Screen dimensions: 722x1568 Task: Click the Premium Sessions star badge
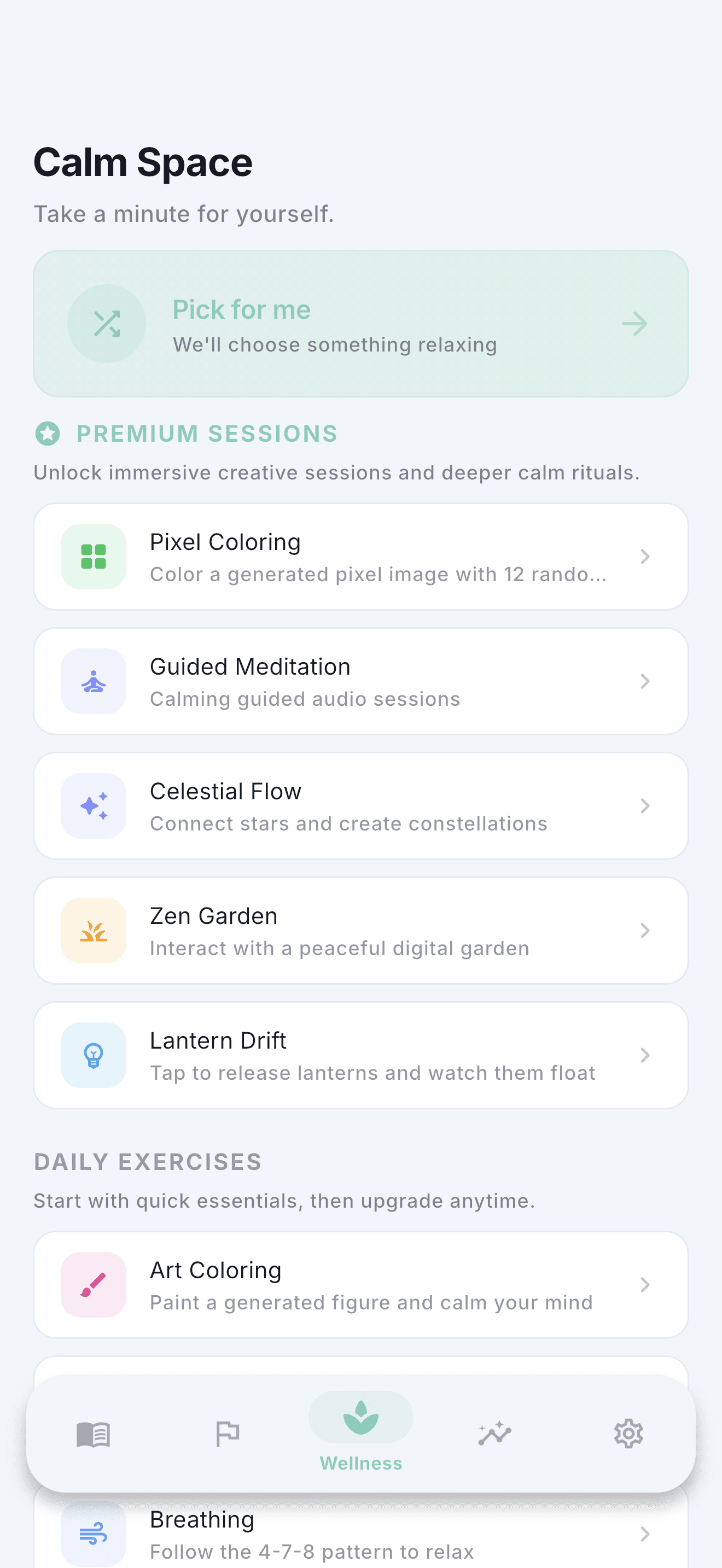tap(48, 434)
